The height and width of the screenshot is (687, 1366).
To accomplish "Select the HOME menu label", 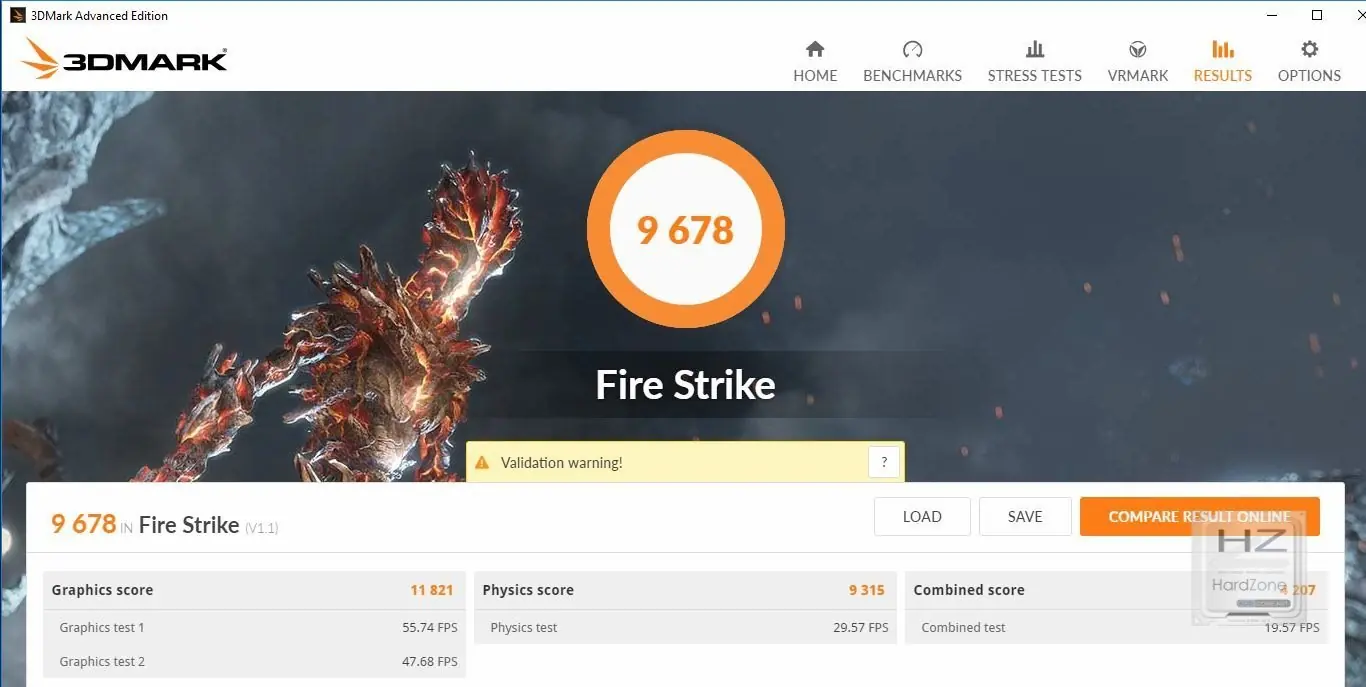I will (x=815, y=76).
